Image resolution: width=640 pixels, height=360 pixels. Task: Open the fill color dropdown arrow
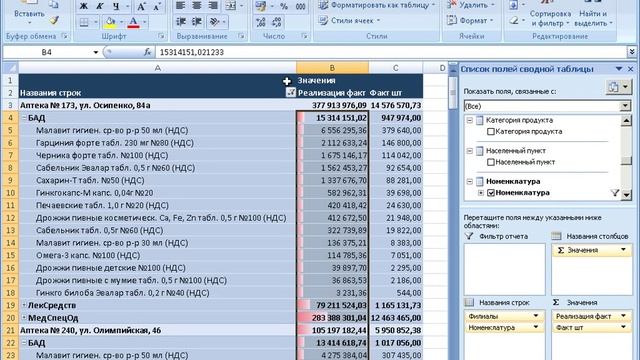coord(121,22)
